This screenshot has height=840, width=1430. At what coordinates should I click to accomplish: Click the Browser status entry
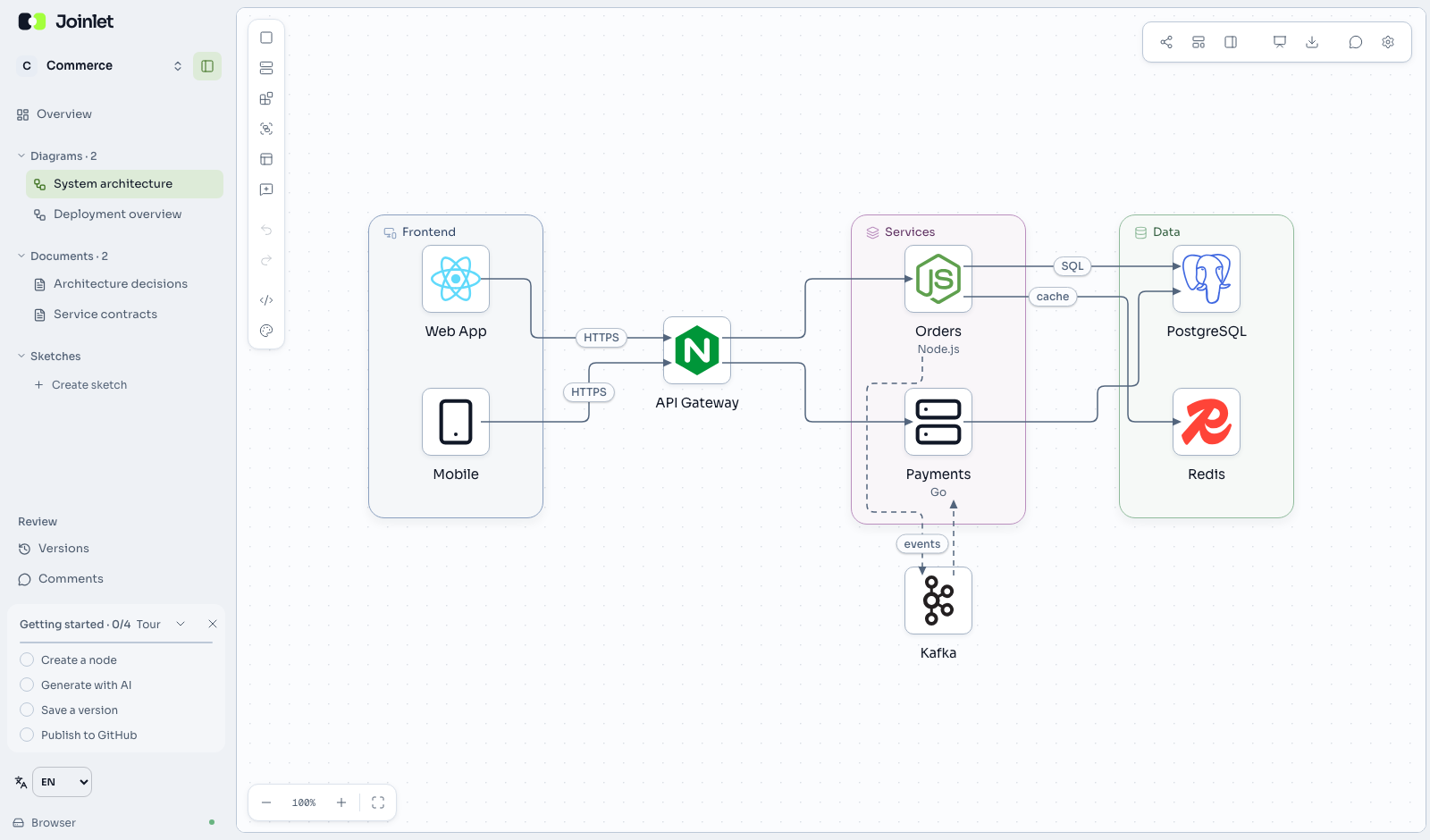45,823
